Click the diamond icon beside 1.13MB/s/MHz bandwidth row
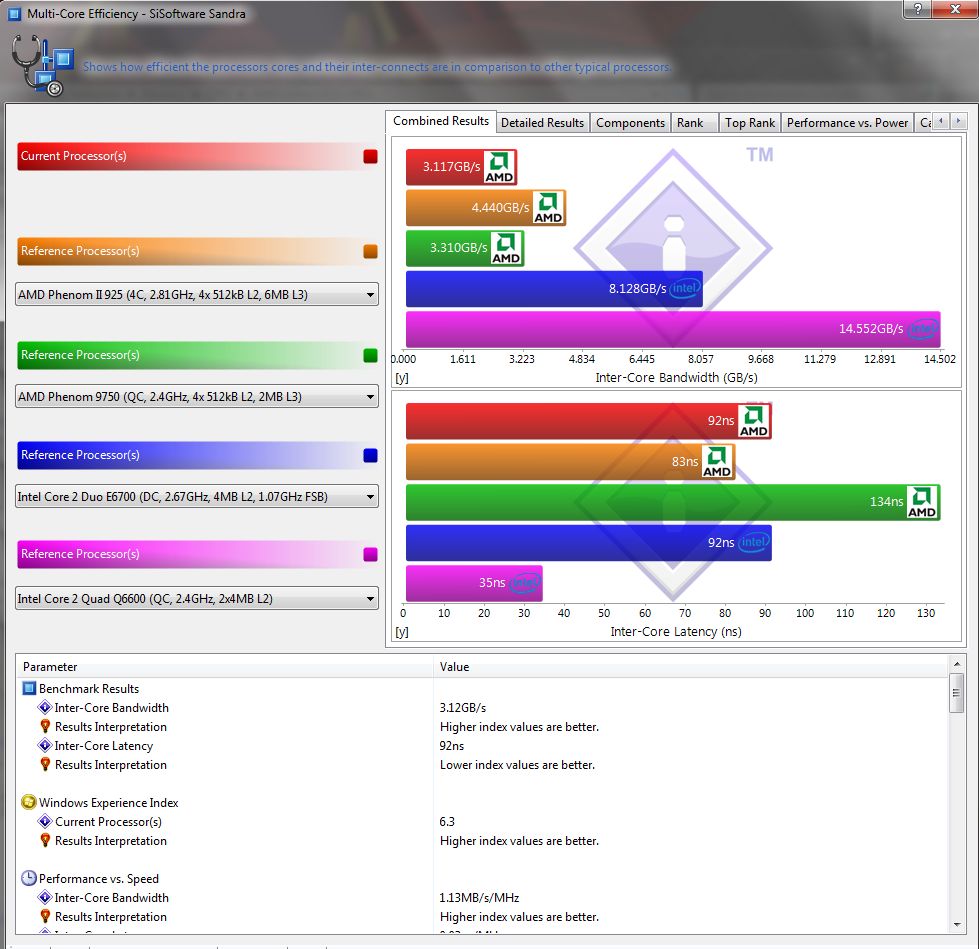979x949 pixels. pos(44,897)
